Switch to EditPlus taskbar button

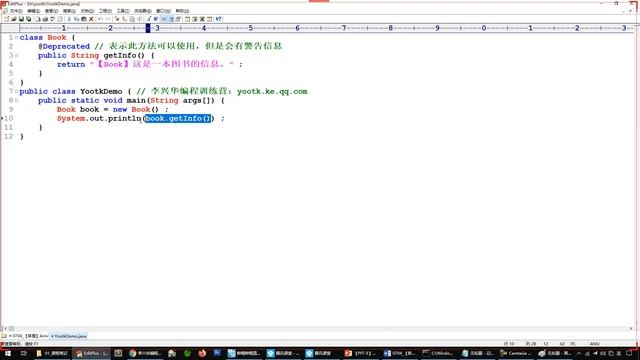tap(92, 353)
